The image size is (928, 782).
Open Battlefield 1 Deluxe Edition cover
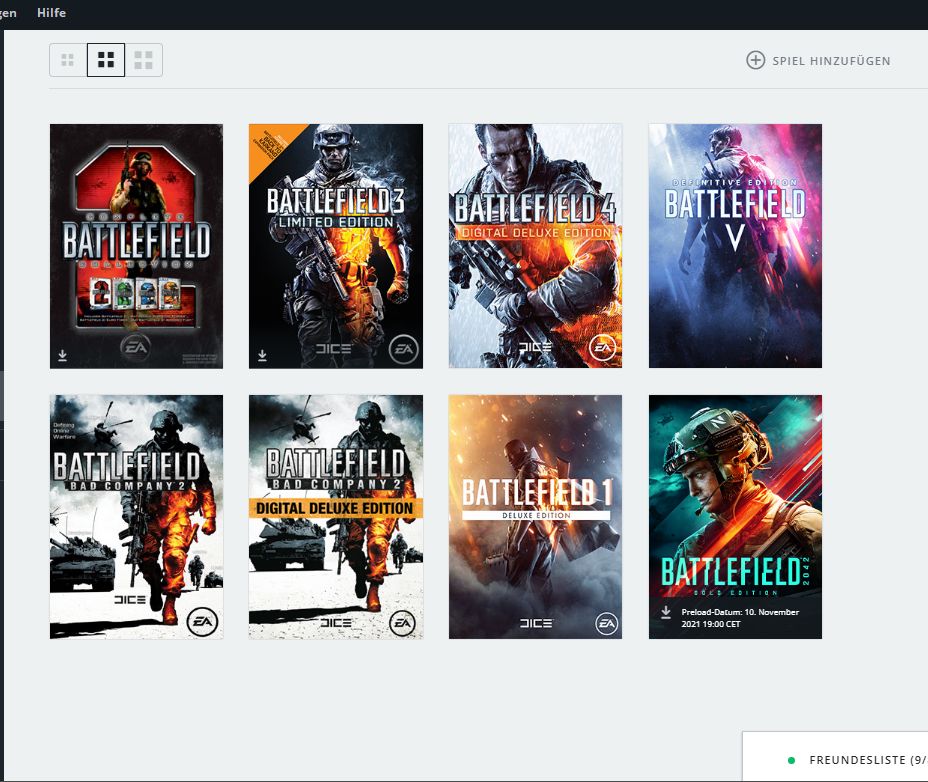[535, 517]
